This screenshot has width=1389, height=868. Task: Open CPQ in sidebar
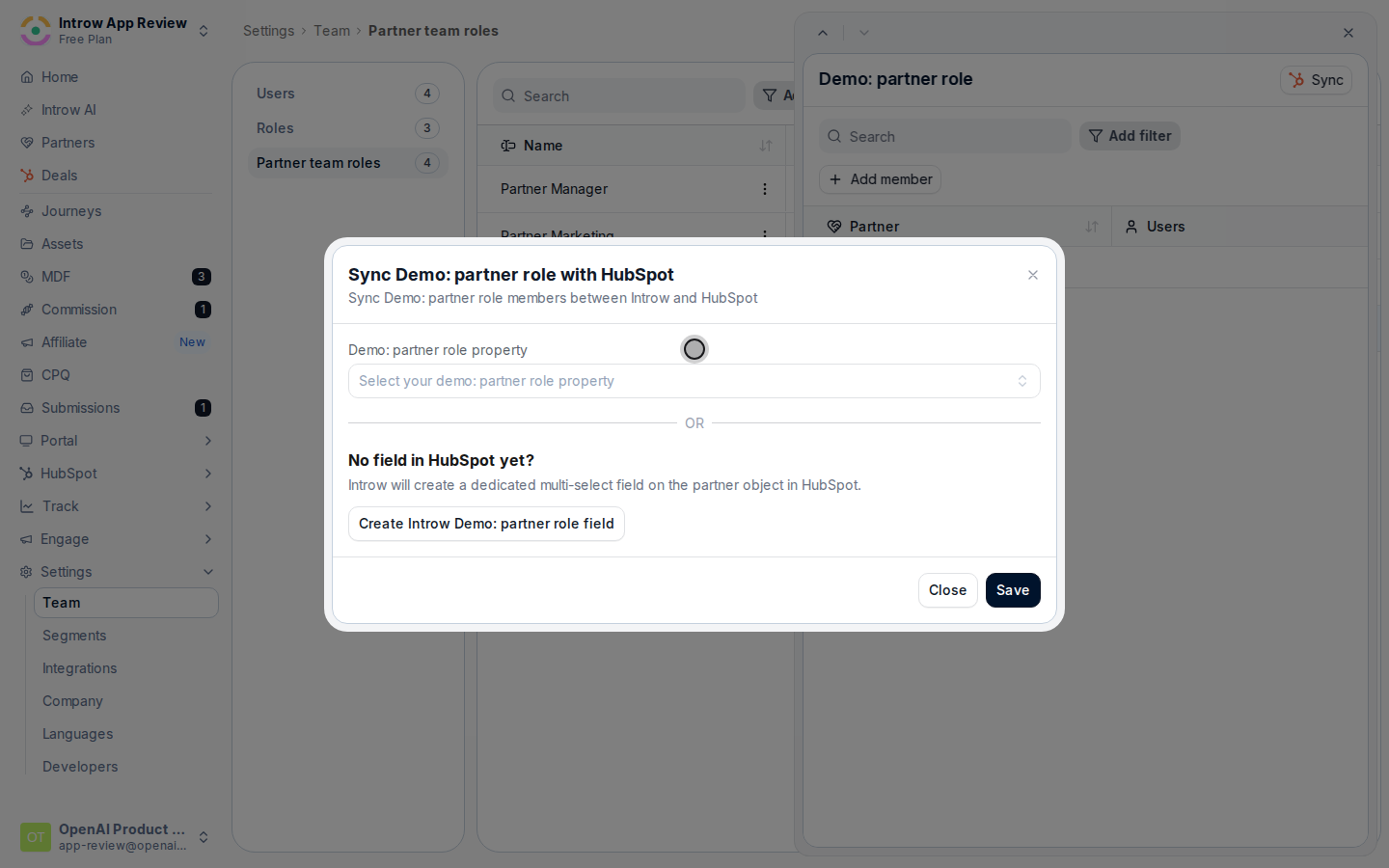(x=56, y=375)
